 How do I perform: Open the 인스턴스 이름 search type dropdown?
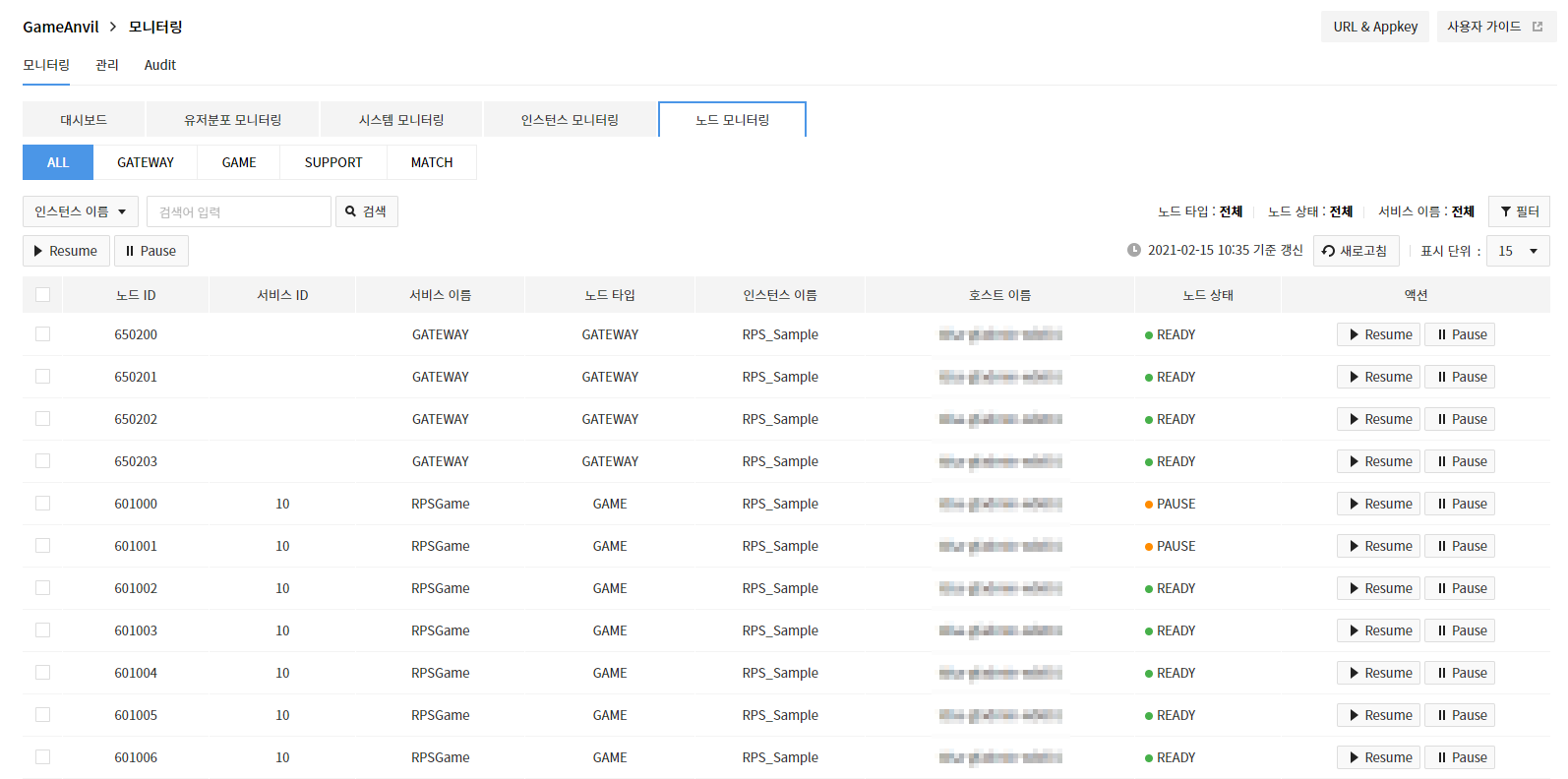pos(81,211)
